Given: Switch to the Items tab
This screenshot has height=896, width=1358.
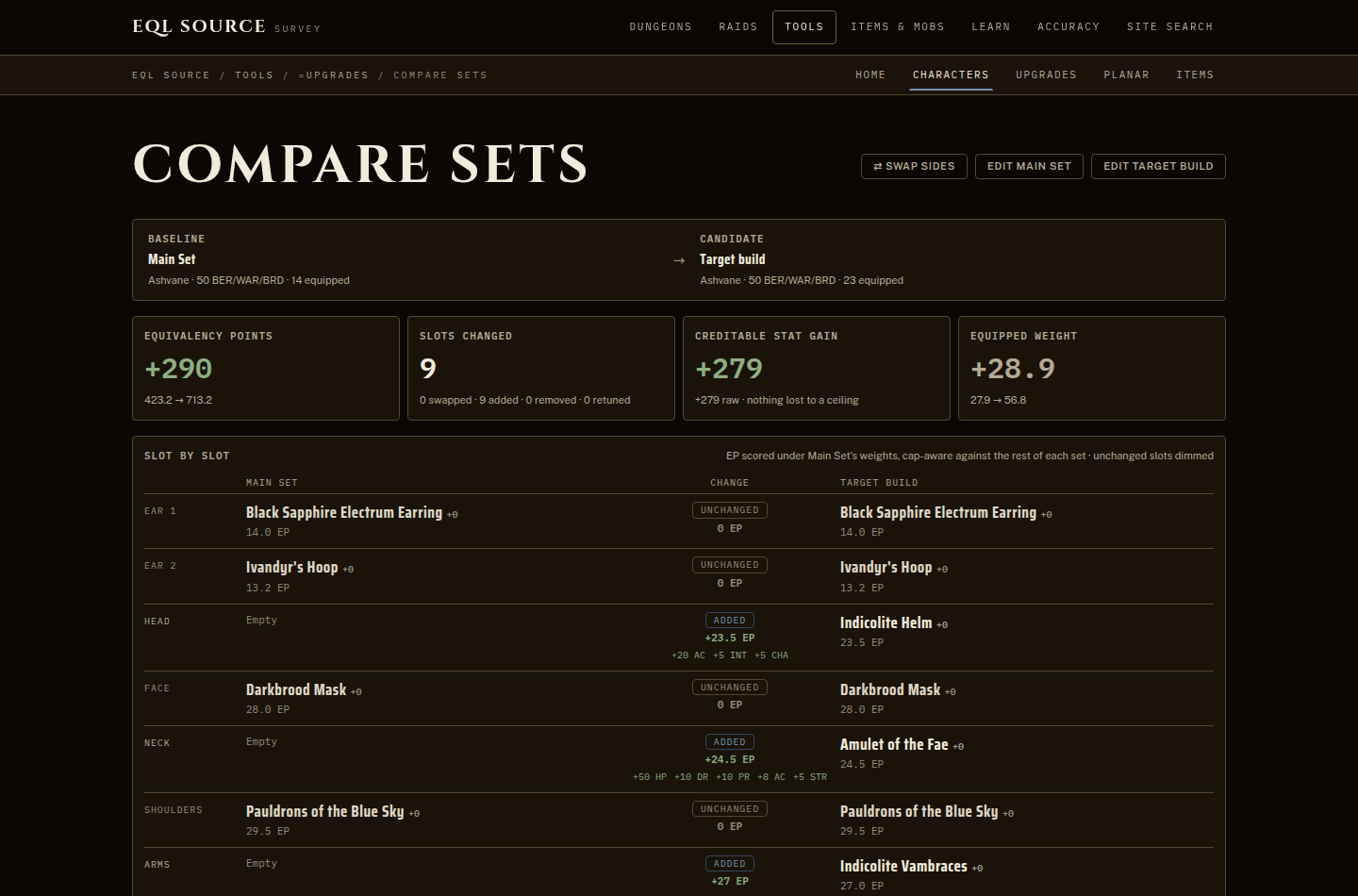Looking at the screenshot, I should [1195, 75].
